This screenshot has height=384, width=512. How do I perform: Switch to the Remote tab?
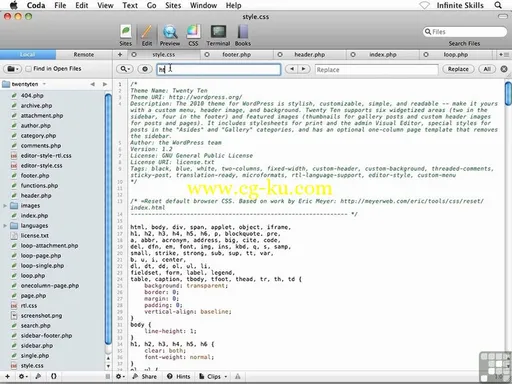click(x=84, y=54)
